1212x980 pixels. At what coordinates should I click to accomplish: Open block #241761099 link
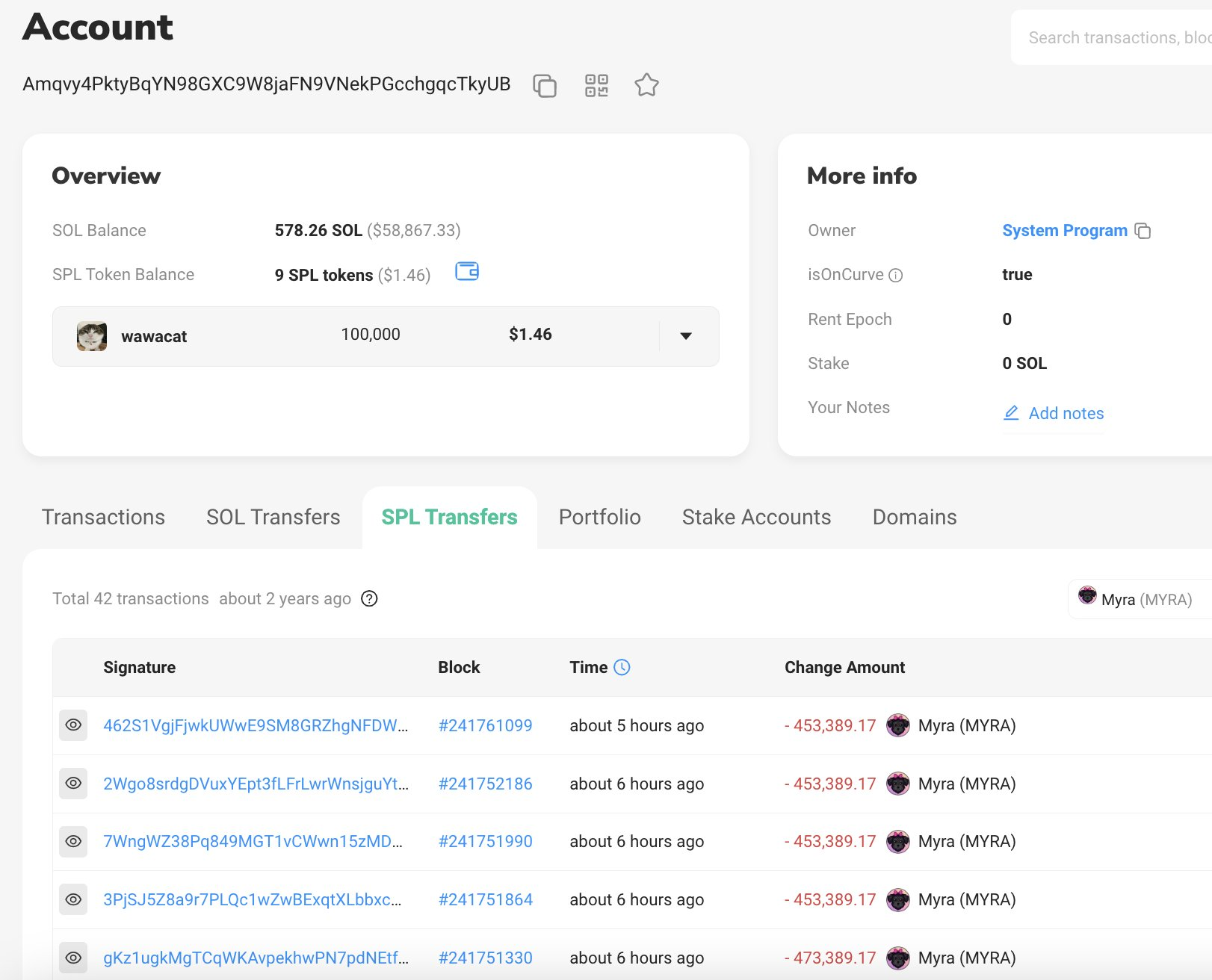[x=485, y=726]
